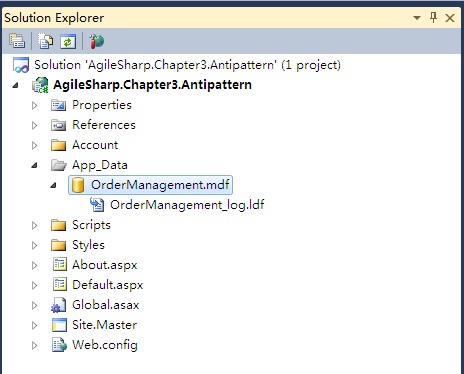Viewport: 464px width, 374px height.
Task: Expand the Default.aspx node
Action: click(x=34, y=285)
